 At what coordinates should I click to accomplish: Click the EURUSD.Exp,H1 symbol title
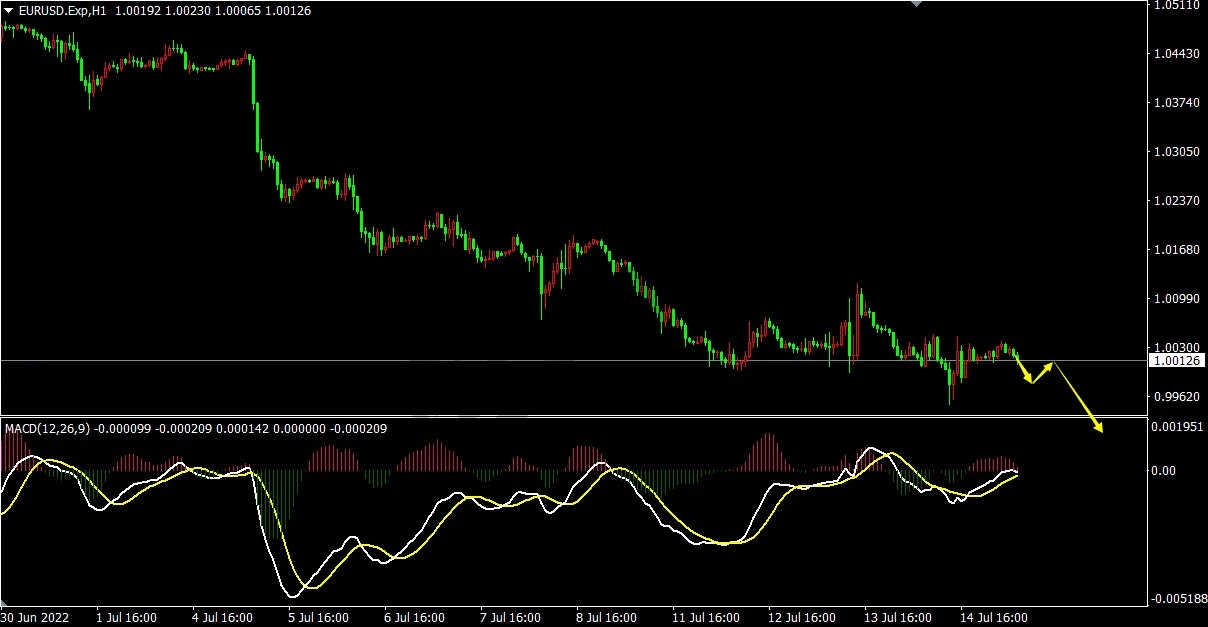pos(62,9)
